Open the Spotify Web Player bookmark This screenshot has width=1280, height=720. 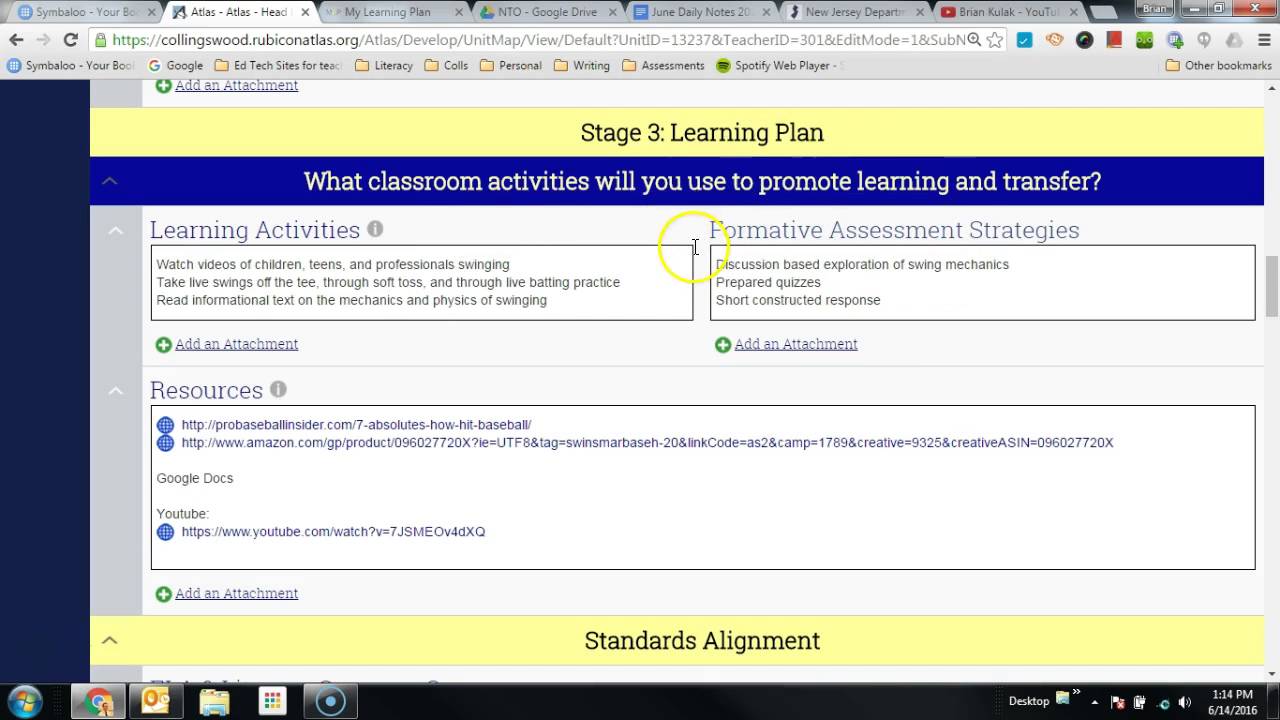point(780,65)
